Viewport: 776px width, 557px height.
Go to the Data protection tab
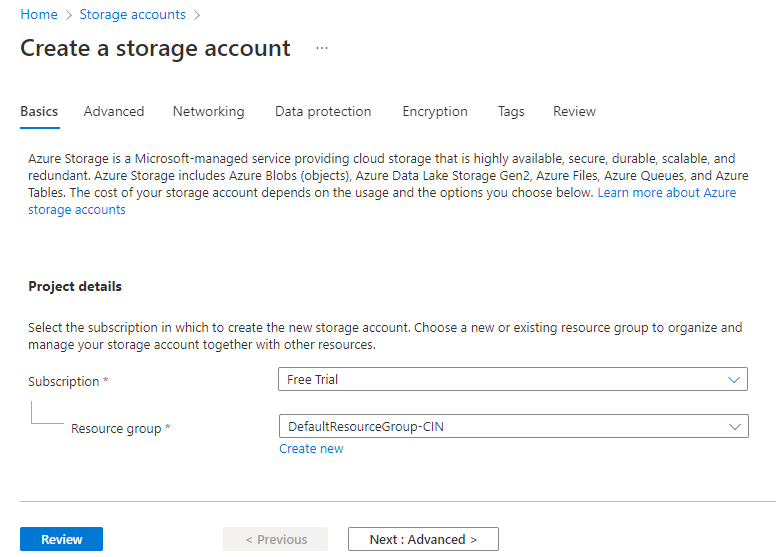tap(323, 111)
